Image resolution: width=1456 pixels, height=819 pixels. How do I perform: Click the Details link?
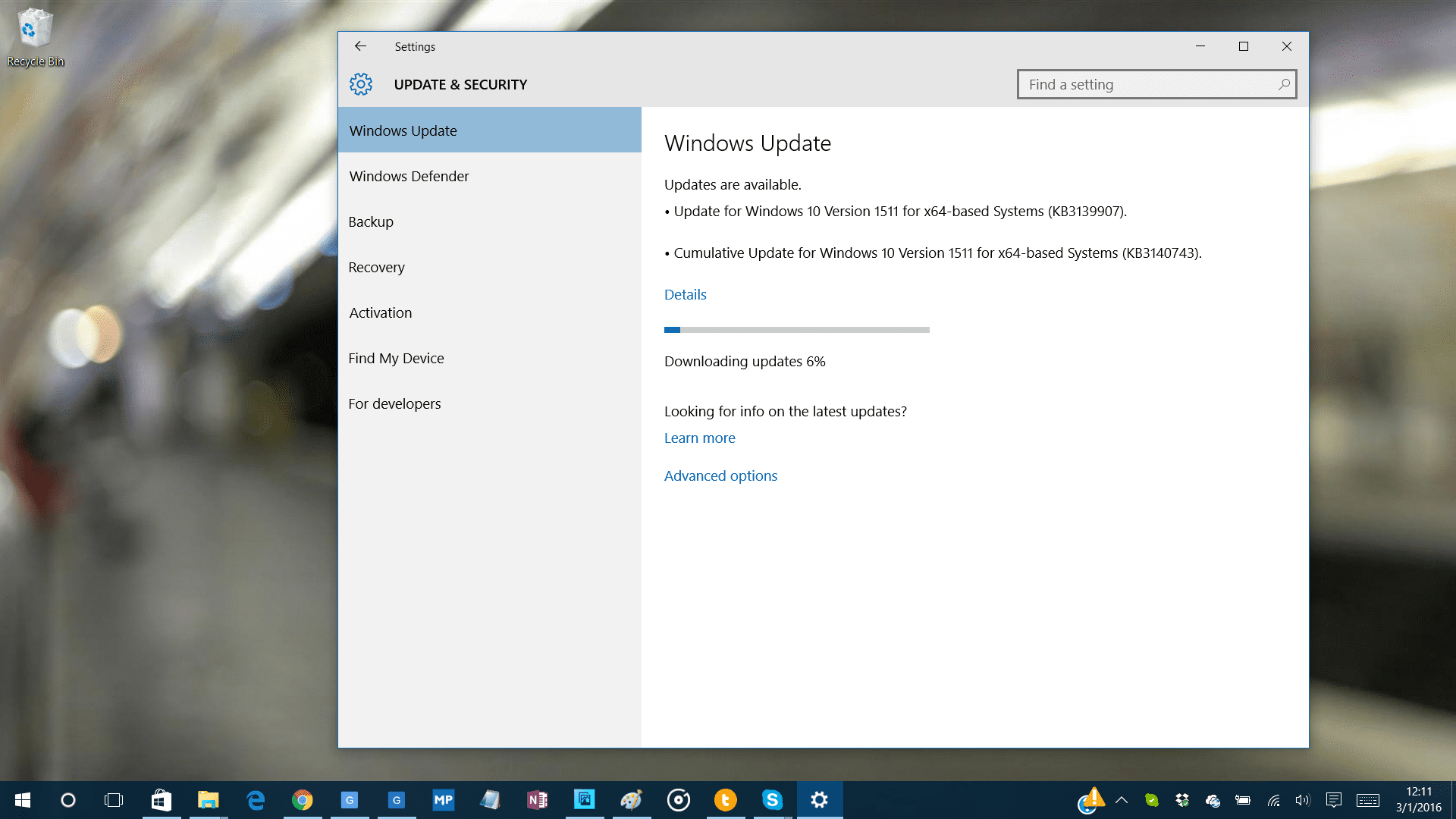click(685, 294)
